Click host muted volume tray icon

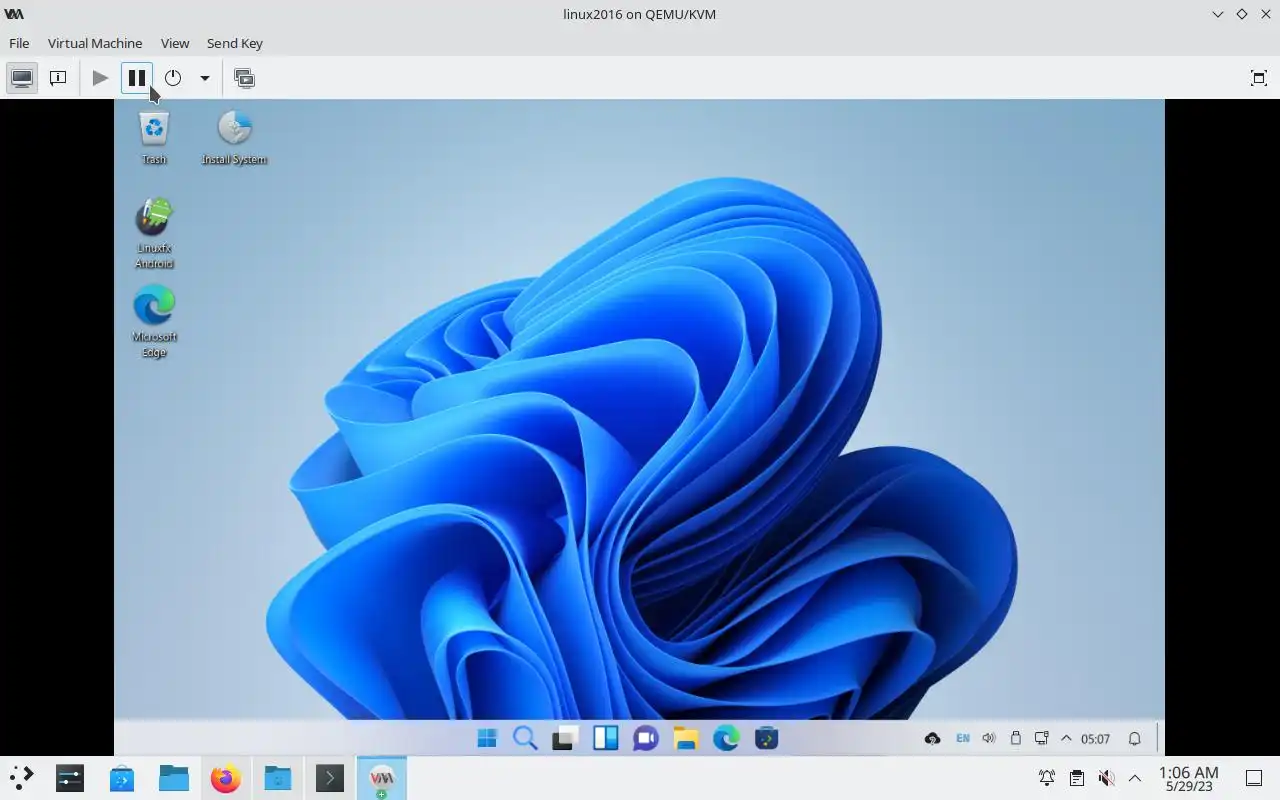[1106, 778]
